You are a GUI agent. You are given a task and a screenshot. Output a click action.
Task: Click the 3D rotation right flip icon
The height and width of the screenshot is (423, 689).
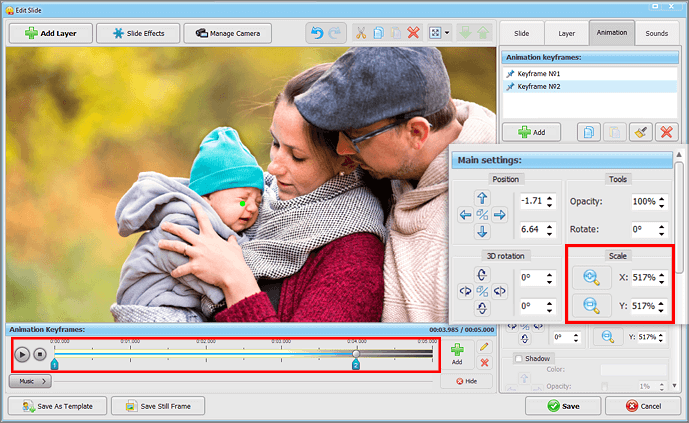pyautogui.click(x=499, y=291)
